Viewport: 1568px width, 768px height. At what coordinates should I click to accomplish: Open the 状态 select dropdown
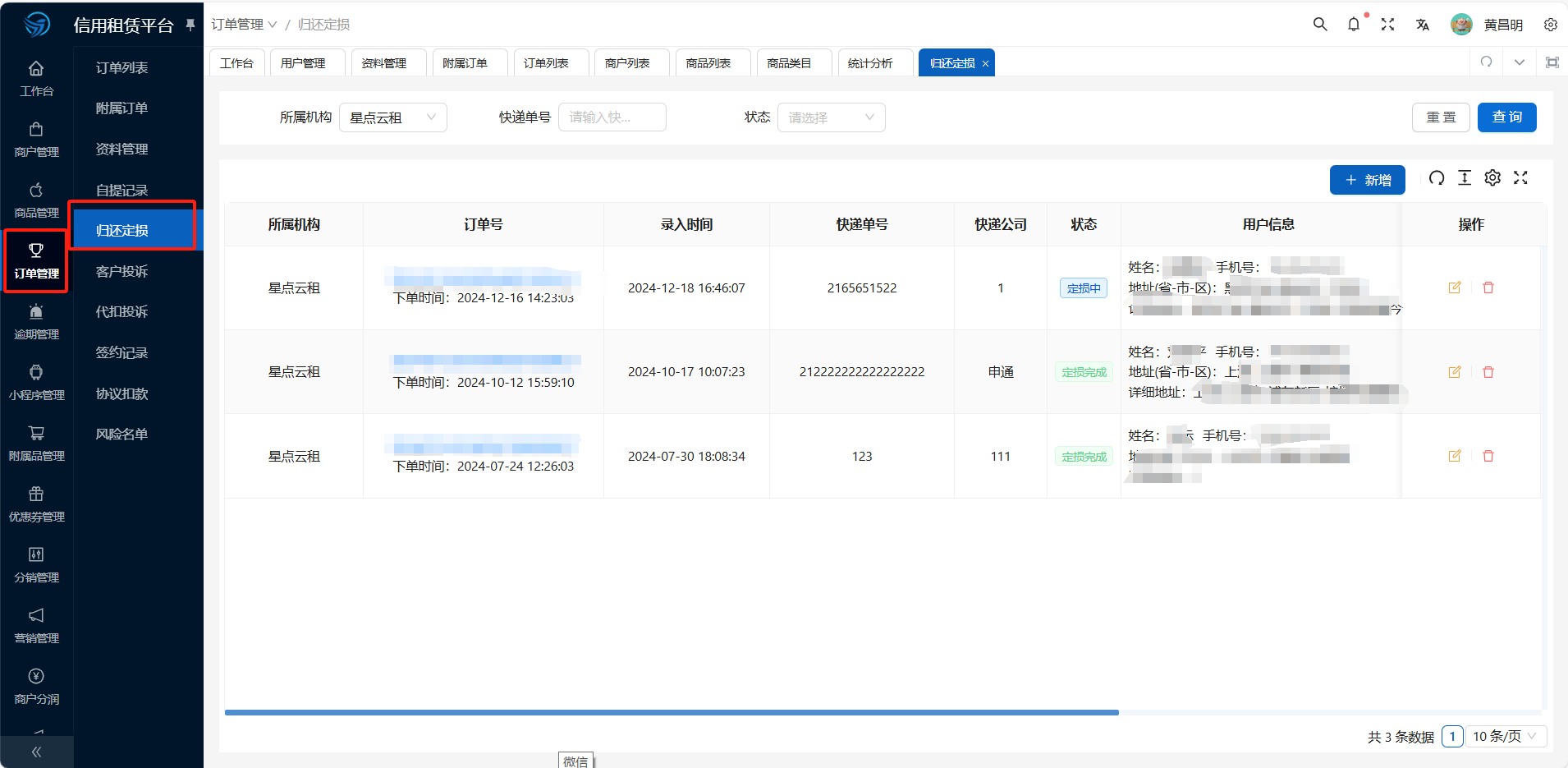[831, 117]
